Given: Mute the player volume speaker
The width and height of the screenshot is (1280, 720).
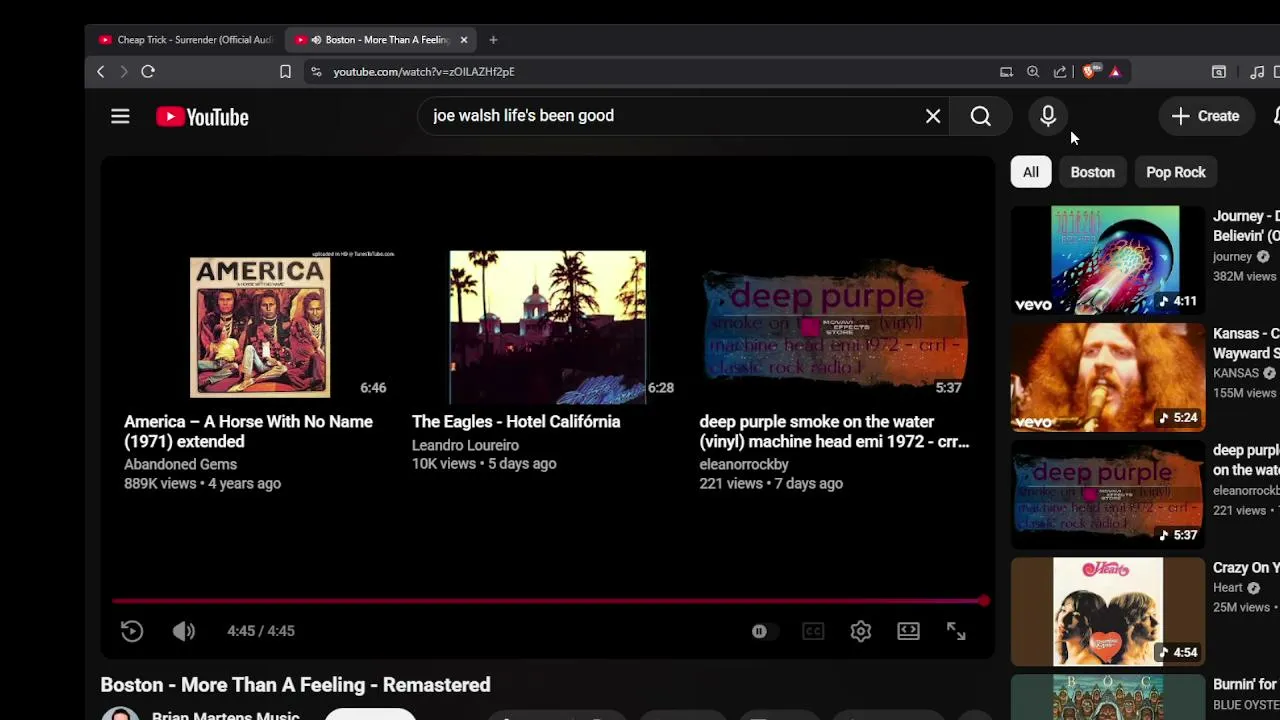Looking at the screenshot, I should [183, 631].
